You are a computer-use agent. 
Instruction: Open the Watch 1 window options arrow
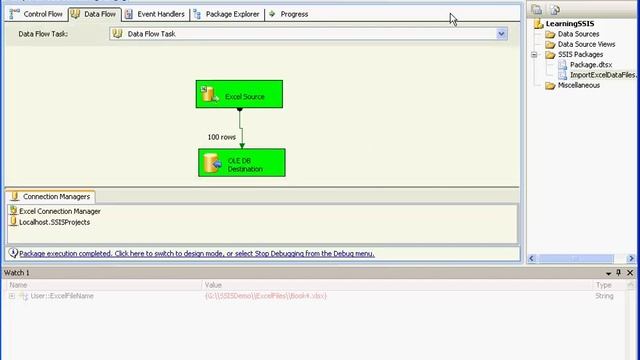(608, 273)
